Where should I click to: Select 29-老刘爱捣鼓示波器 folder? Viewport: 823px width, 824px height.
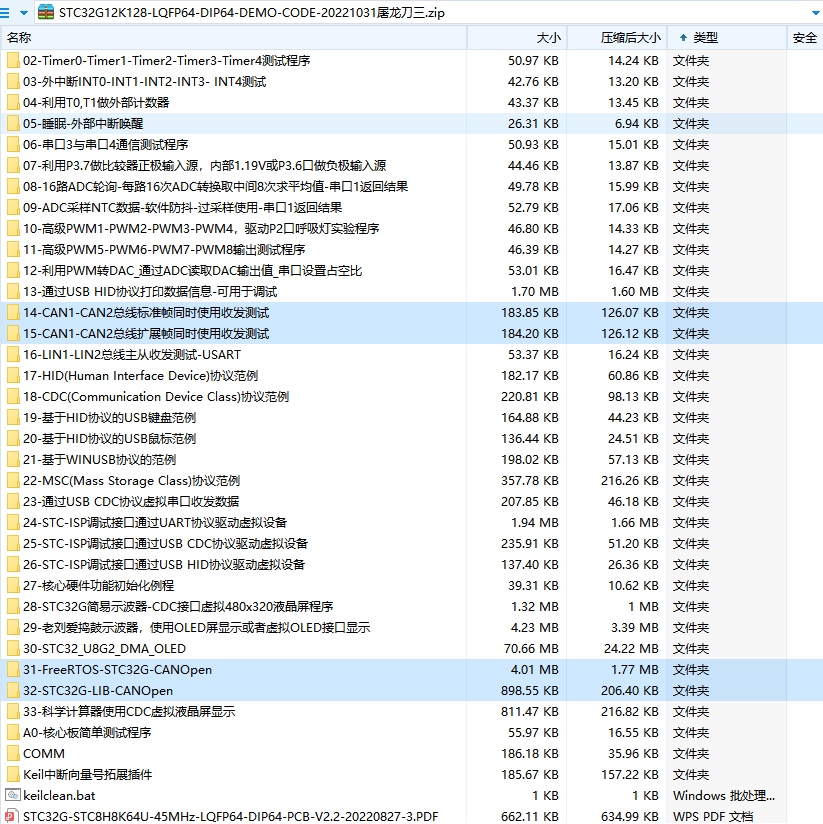[x=197, y=627]
